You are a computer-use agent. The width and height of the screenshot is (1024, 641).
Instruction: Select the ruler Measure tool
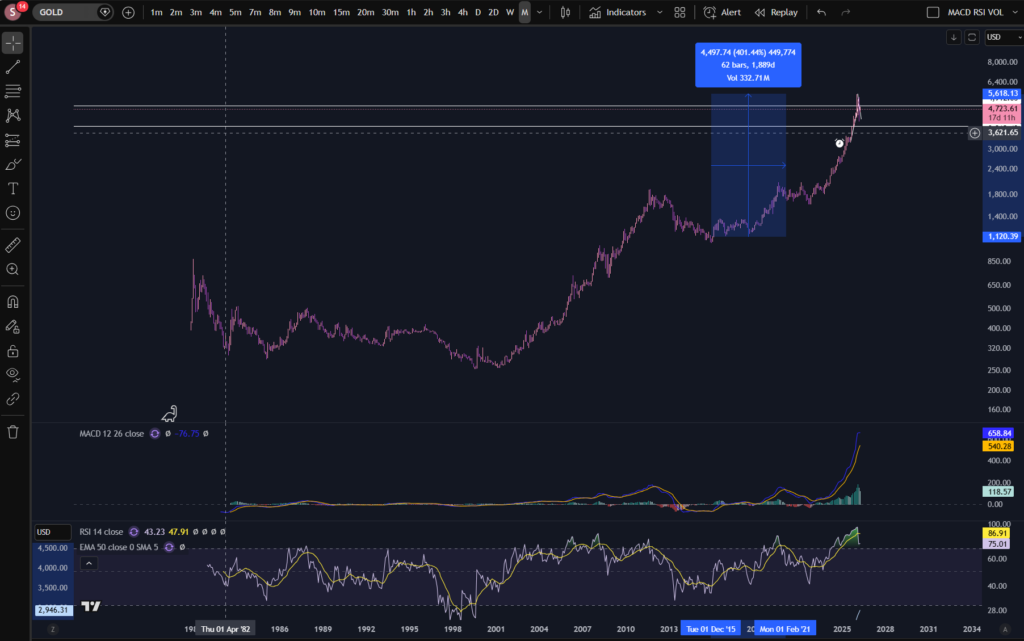pos(13,245)
